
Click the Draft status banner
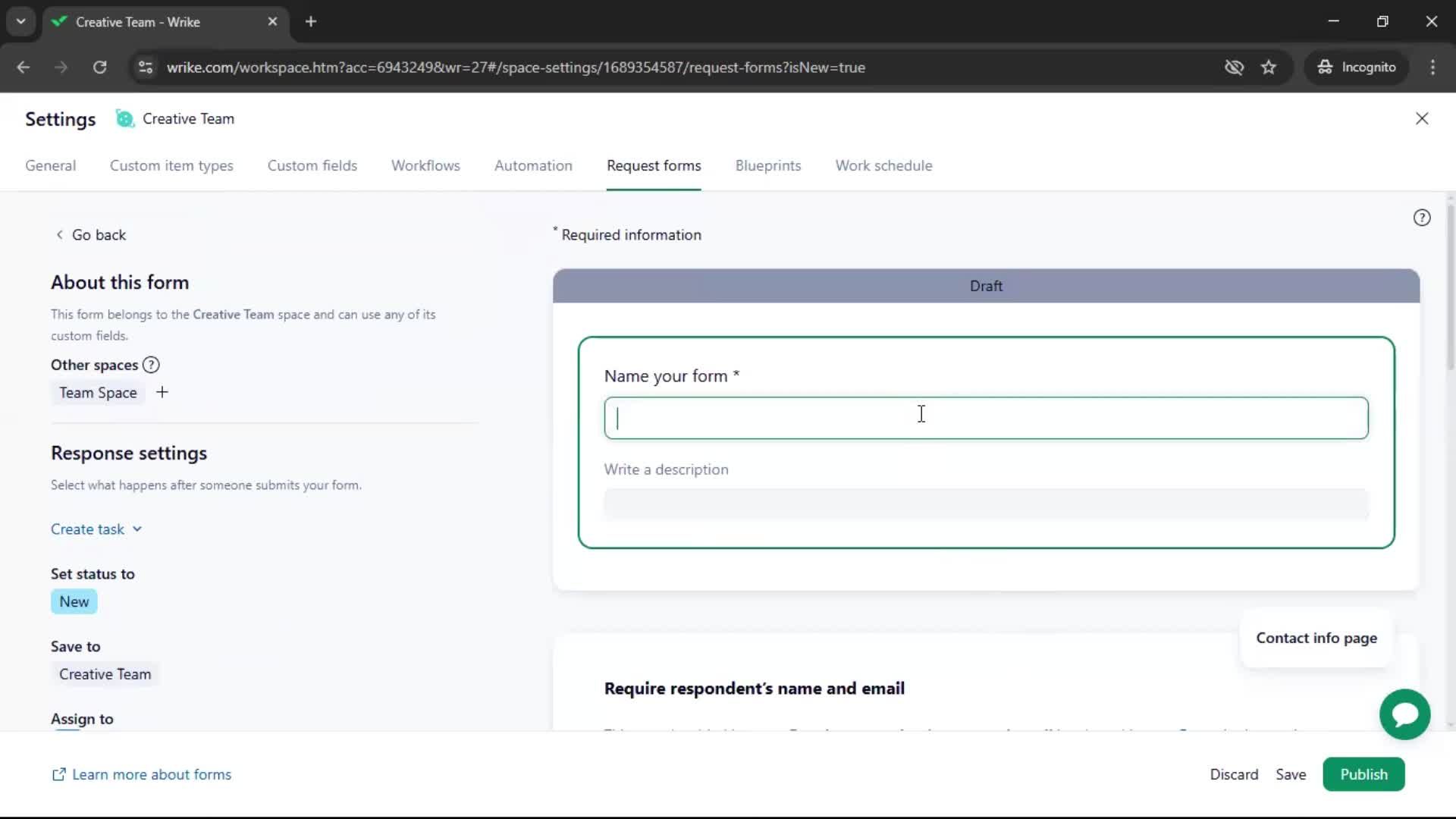(x=986, y=286)
